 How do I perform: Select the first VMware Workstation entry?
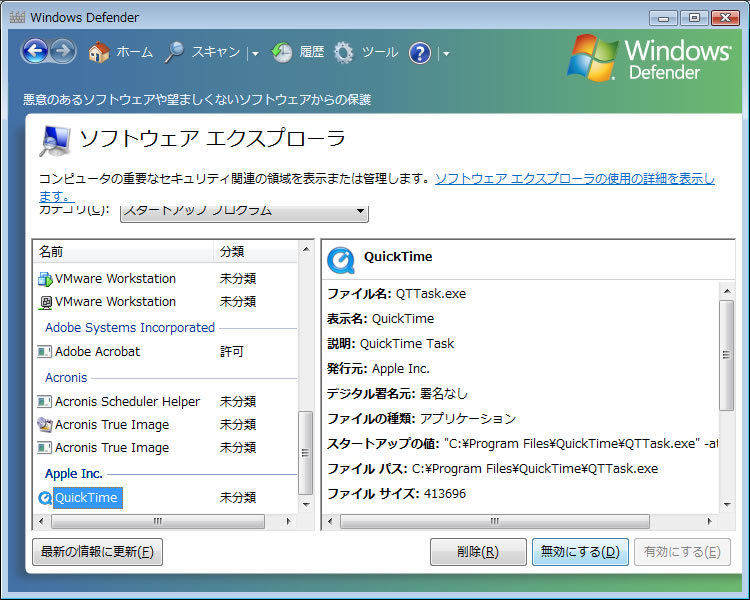click(115, 279)
